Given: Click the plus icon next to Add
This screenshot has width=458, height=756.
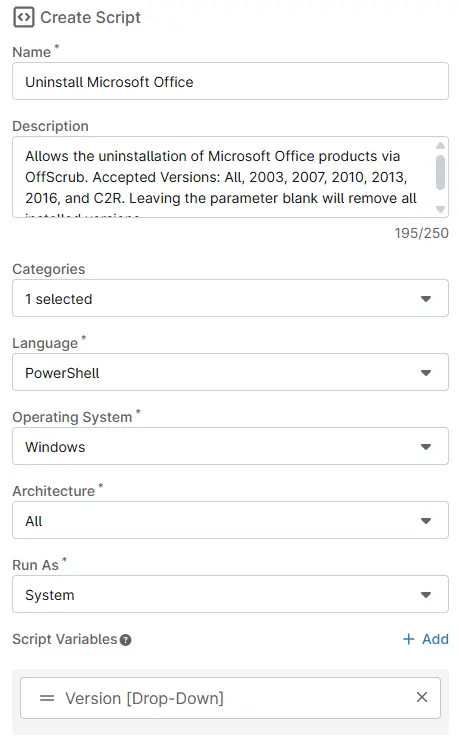Looking at the screenshot, I should (408, 639).
